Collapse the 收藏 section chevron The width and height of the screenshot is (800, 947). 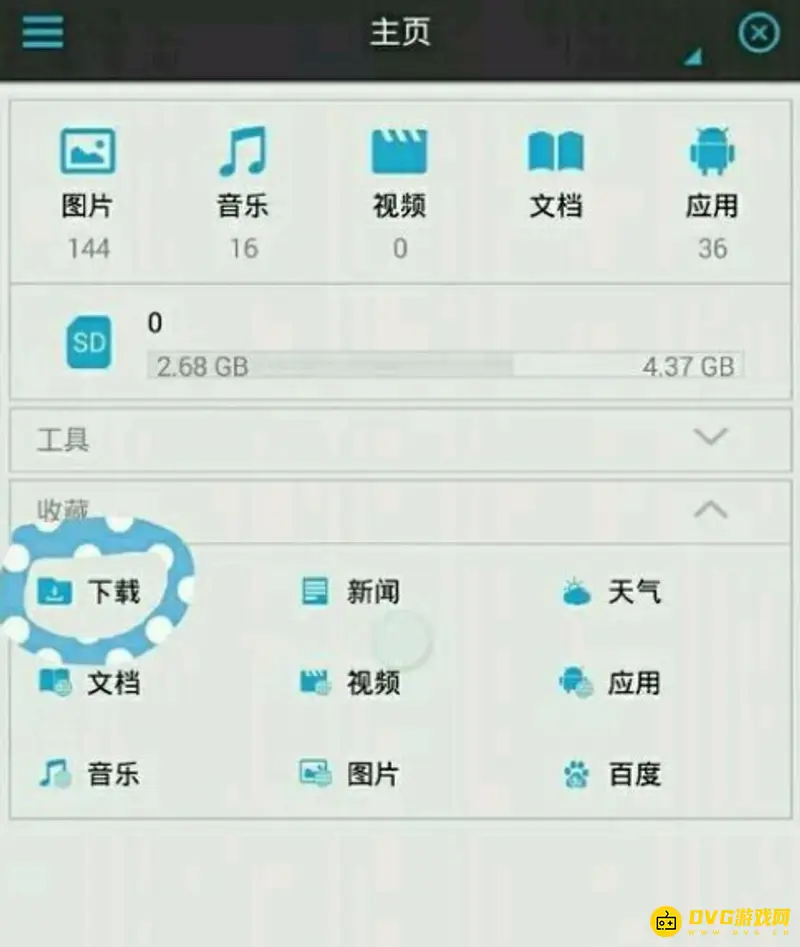click(711, 510)
